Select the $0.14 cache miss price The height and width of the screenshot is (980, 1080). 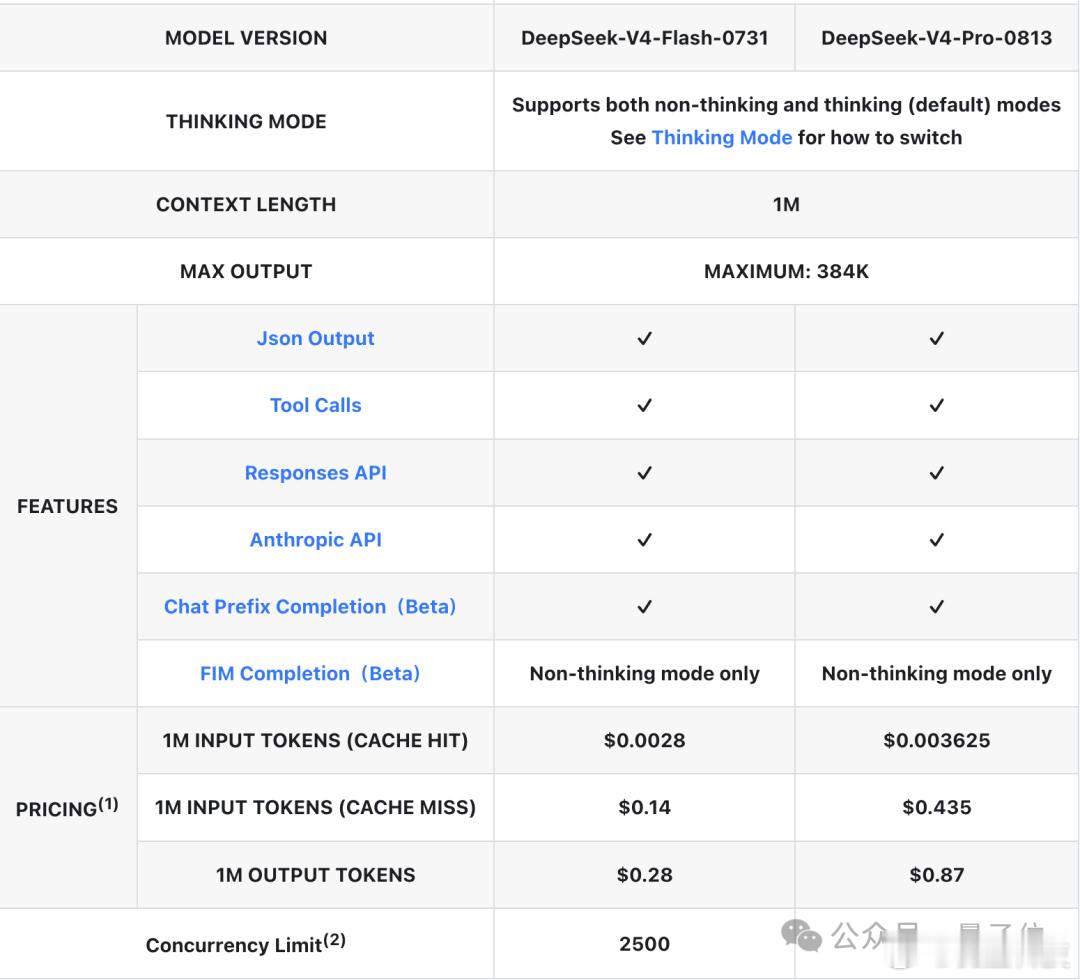[644, 807]
